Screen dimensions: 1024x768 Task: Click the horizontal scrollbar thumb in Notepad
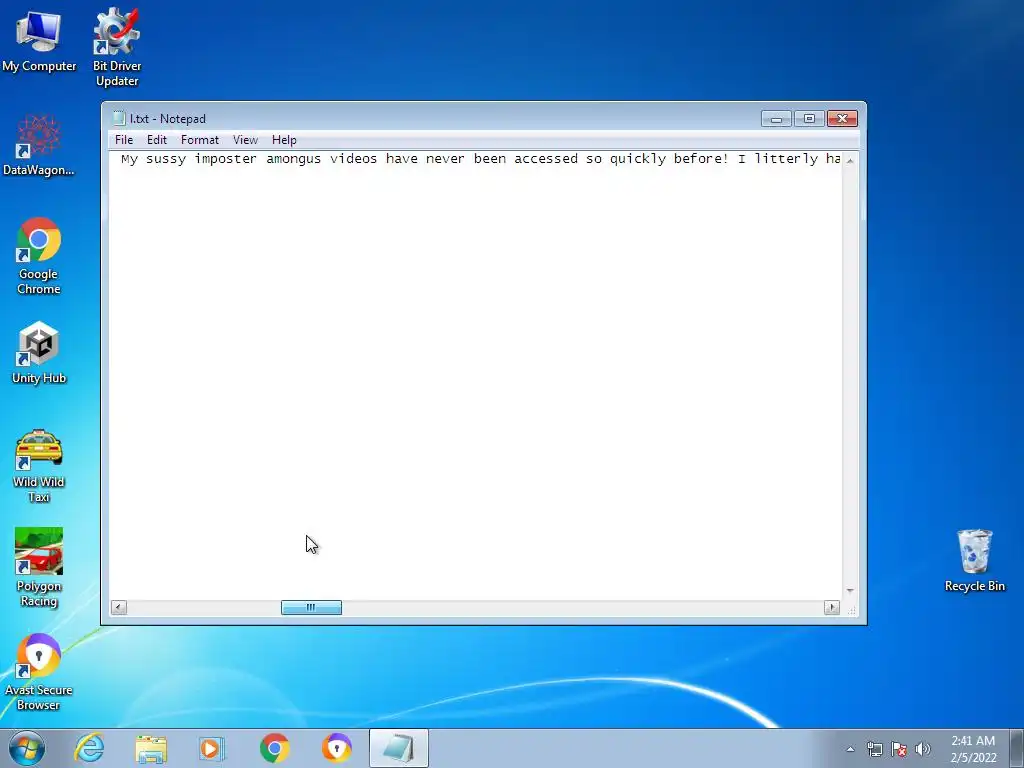(312, 607)
